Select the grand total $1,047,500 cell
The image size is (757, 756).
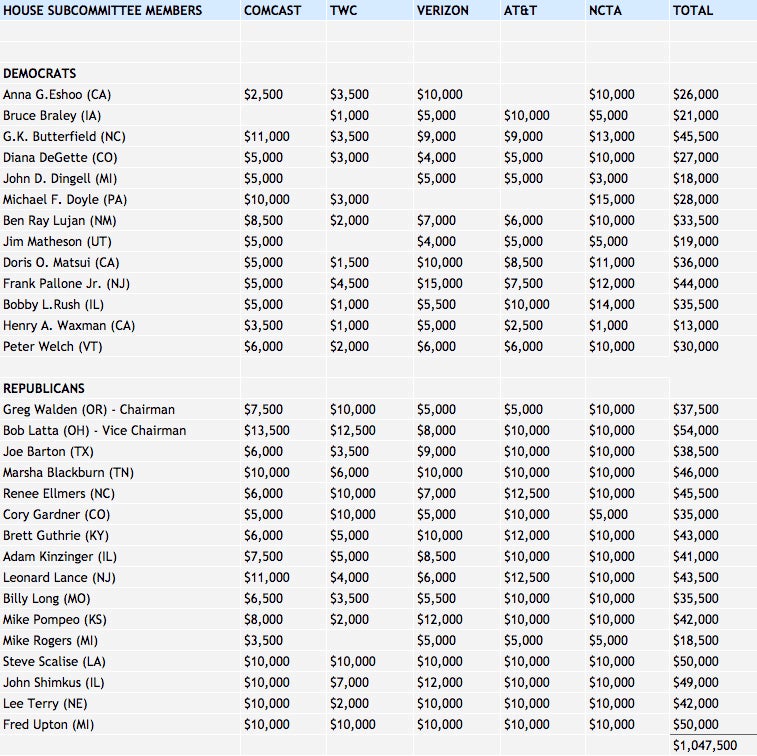click(705, 745)
